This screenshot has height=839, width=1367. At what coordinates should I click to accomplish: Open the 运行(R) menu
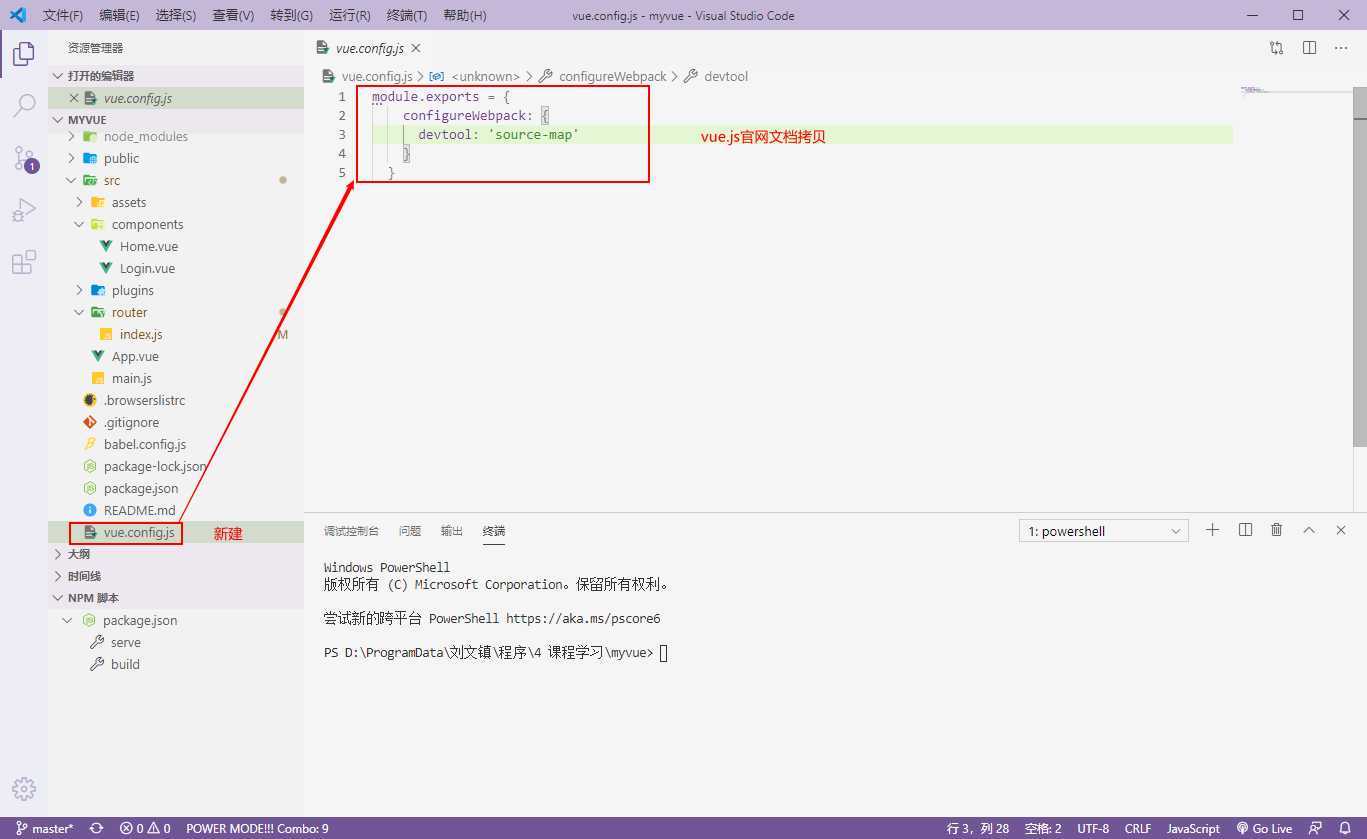349,15
